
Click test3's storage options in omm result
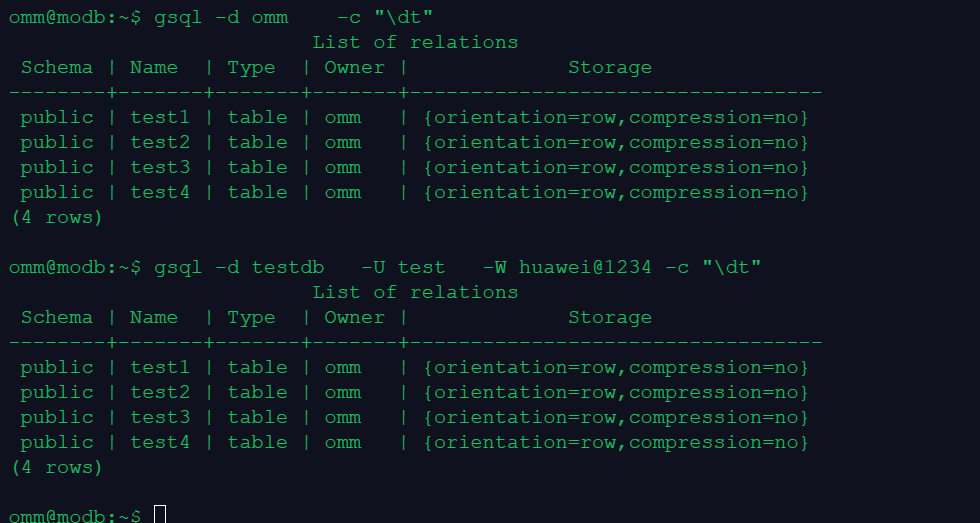pos(615,167)
